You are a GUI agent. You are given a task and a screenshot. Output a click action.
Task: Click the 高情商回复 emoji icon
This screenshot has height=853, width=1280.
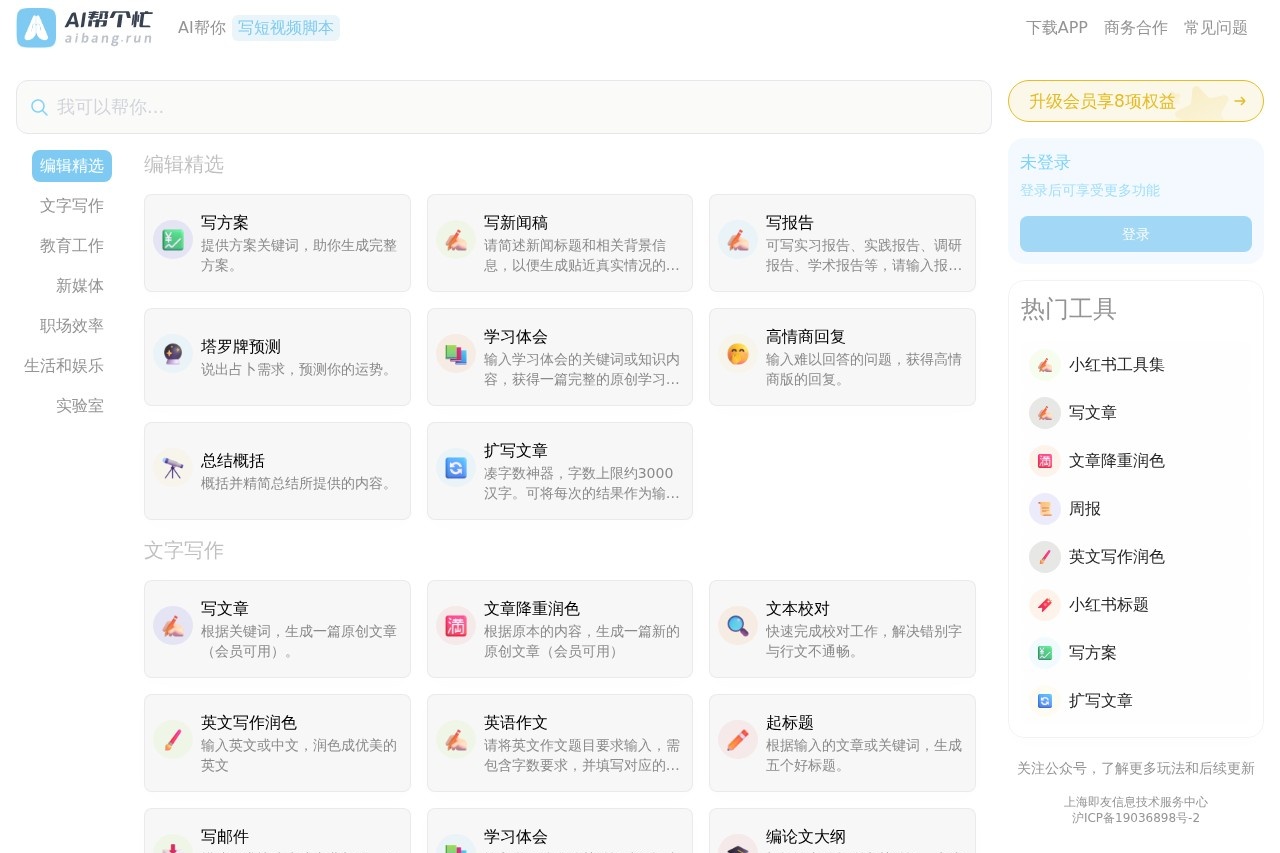tap(737, 354)
